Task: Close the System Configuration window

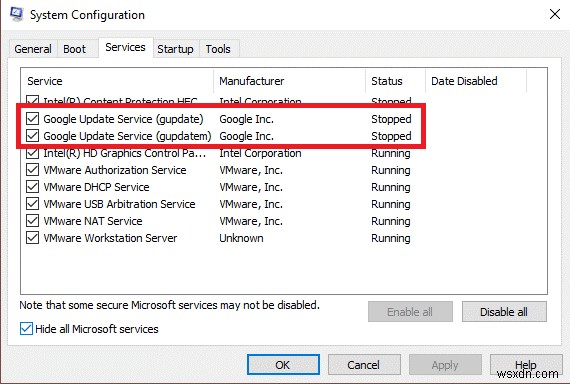Action: [554, 14]
